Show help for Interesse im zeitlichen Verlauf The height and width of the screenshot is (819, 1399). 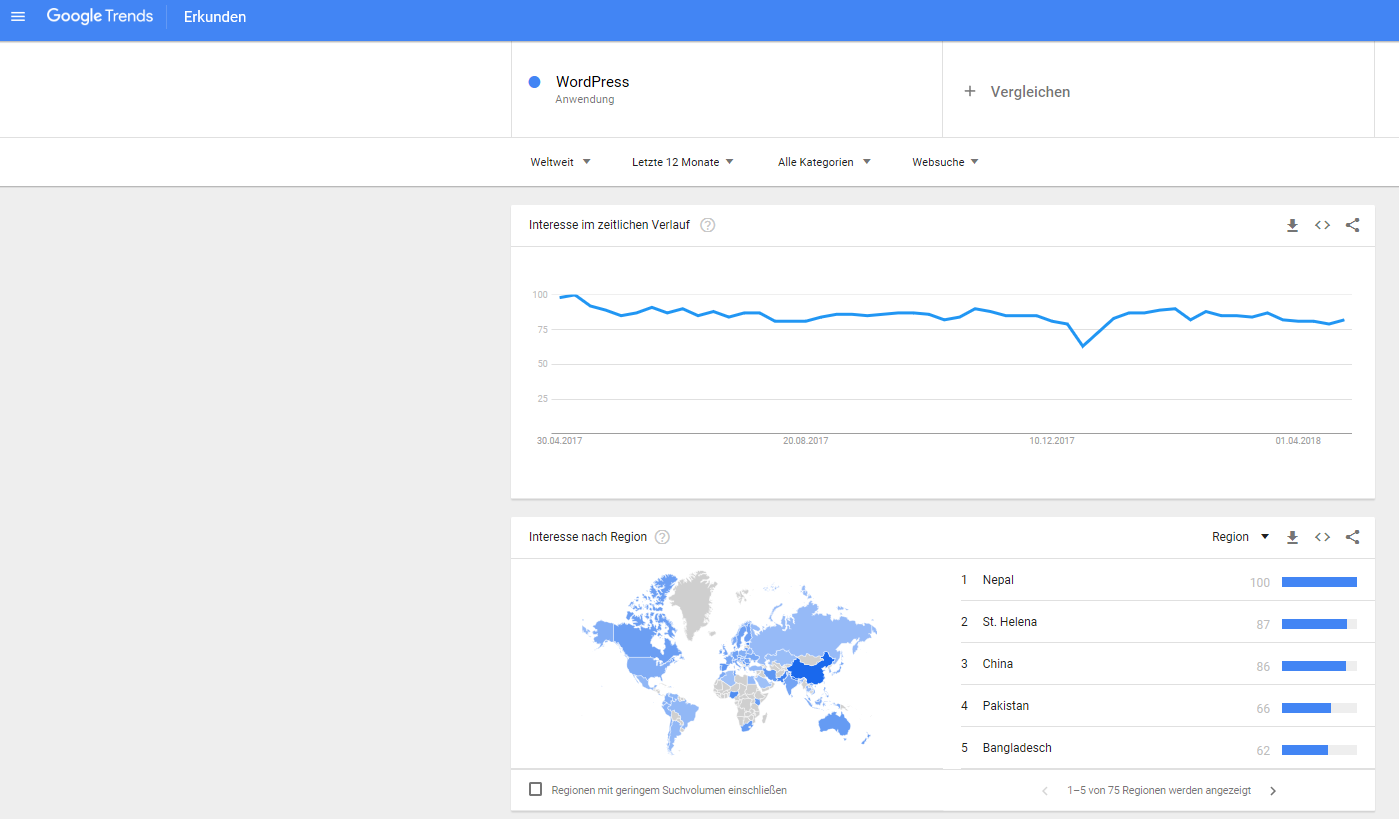[x=708, y=225]
